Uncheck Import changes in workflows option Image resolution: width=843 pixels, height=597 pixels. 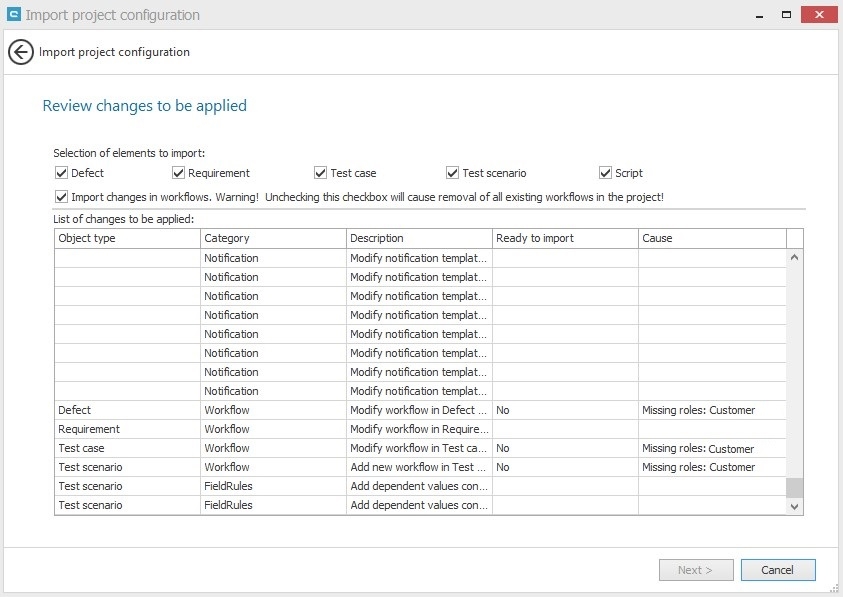62,197
